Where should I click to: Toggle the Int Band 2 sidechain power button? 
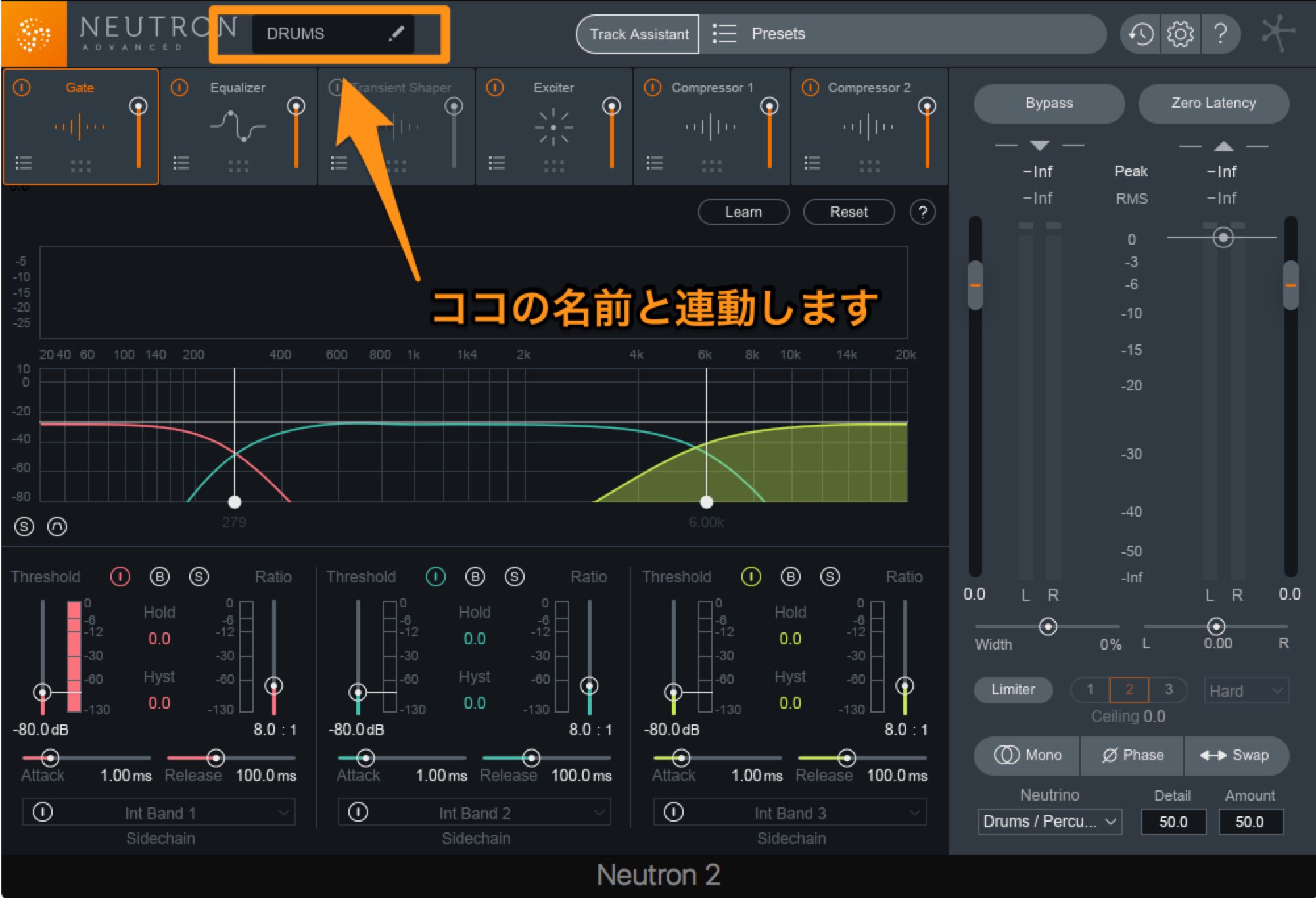point(358,813)
